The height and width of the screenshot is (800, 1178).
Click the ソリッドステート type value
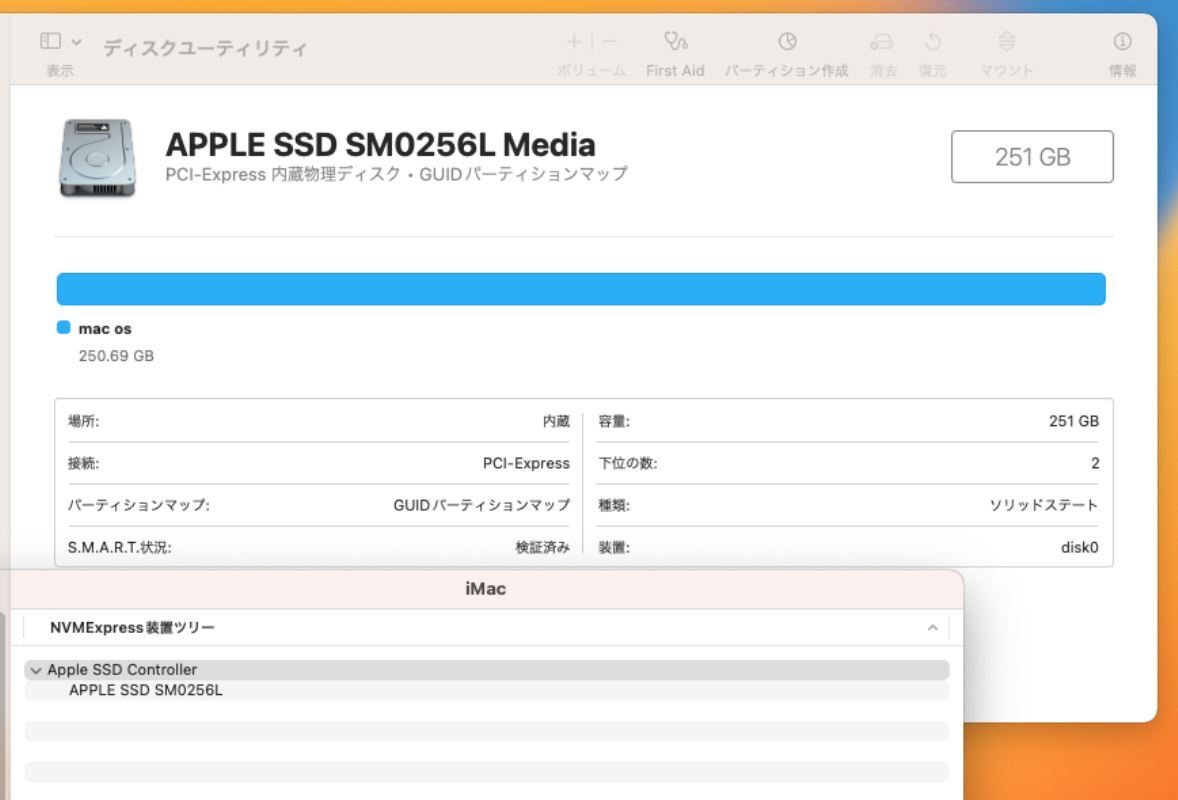point(1044,506)
